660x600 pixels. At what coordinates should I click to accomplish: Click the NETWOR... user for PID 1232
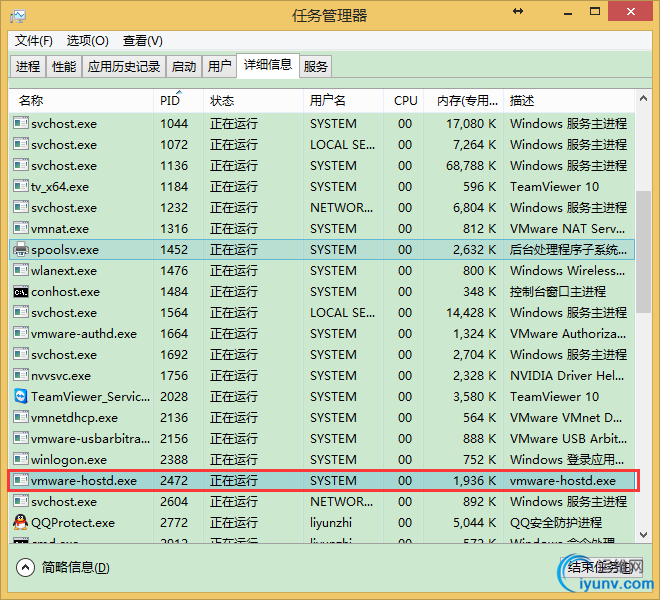[341, 208]
